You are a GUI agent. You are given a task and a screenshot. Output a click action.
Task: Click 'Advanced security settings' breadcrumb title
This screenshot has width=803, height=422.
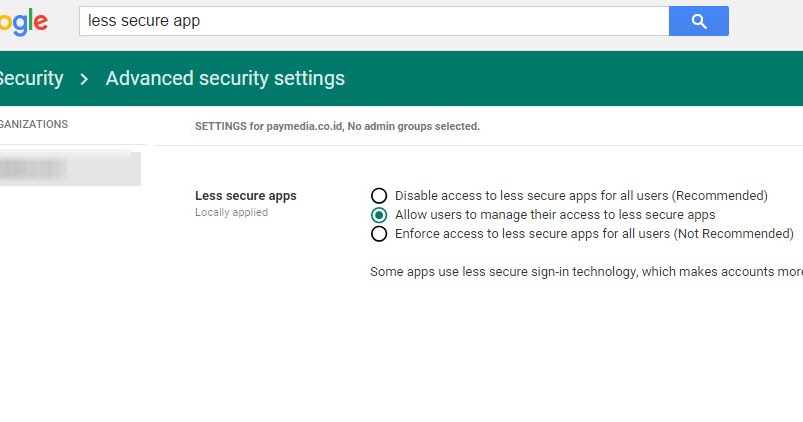225,78
